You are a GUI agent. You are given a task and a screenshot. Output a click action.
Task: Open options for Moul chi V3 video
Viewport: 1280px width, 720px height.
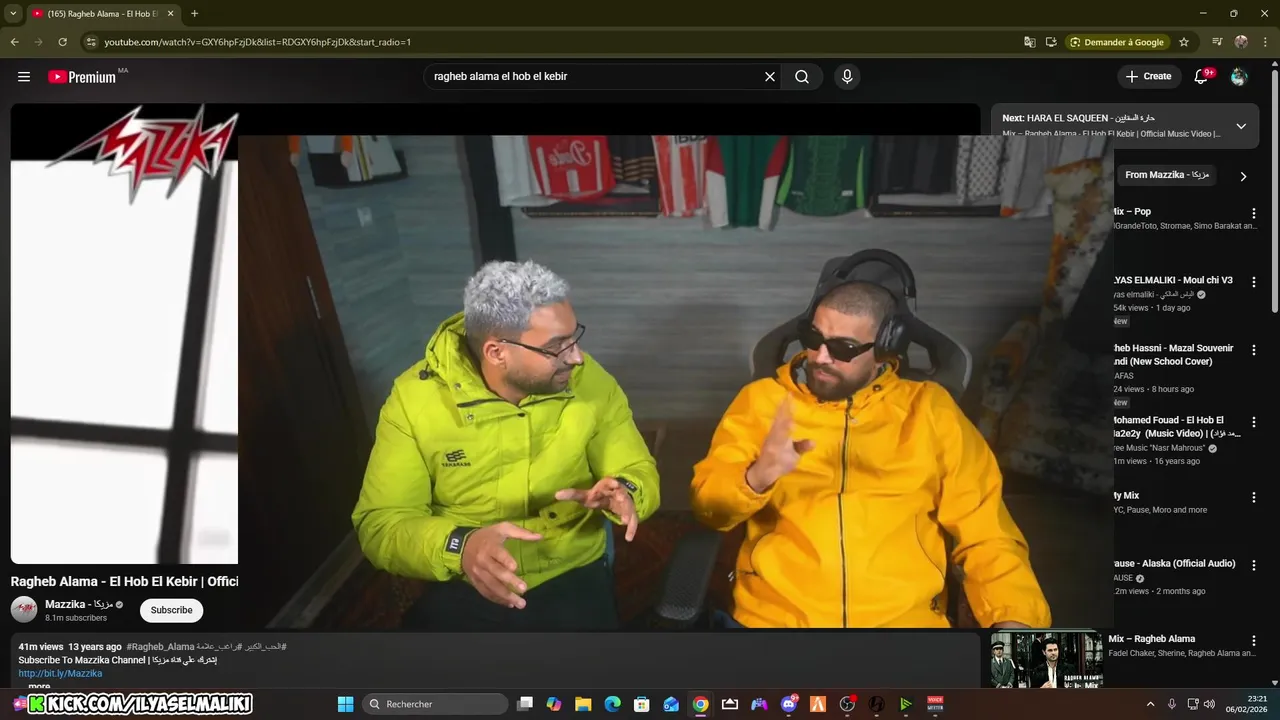[x=1254, y=282]
